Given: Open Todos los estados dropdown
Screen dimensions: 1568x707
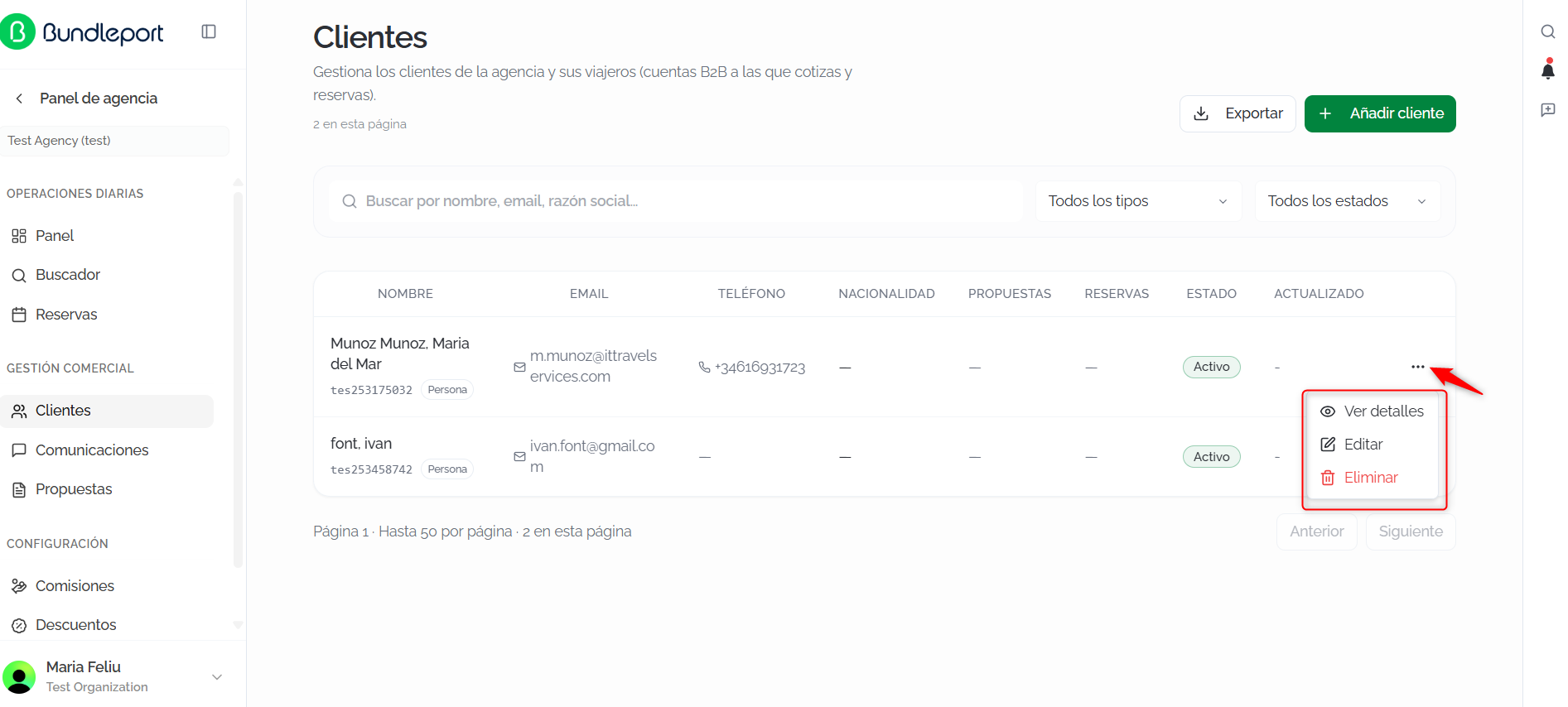Looking at the screenshot, I should click(x=1348, y=201).
